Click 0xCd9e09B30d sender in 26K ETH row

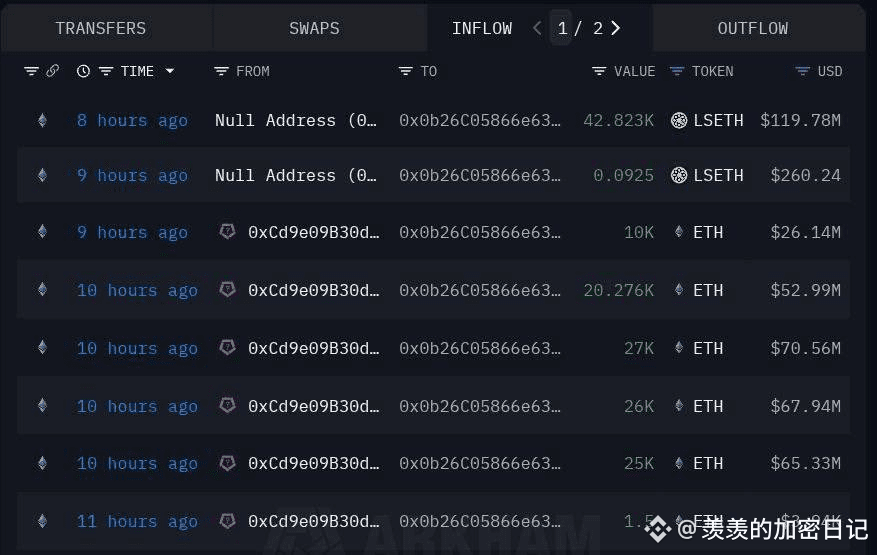click(x=314, y=406)
